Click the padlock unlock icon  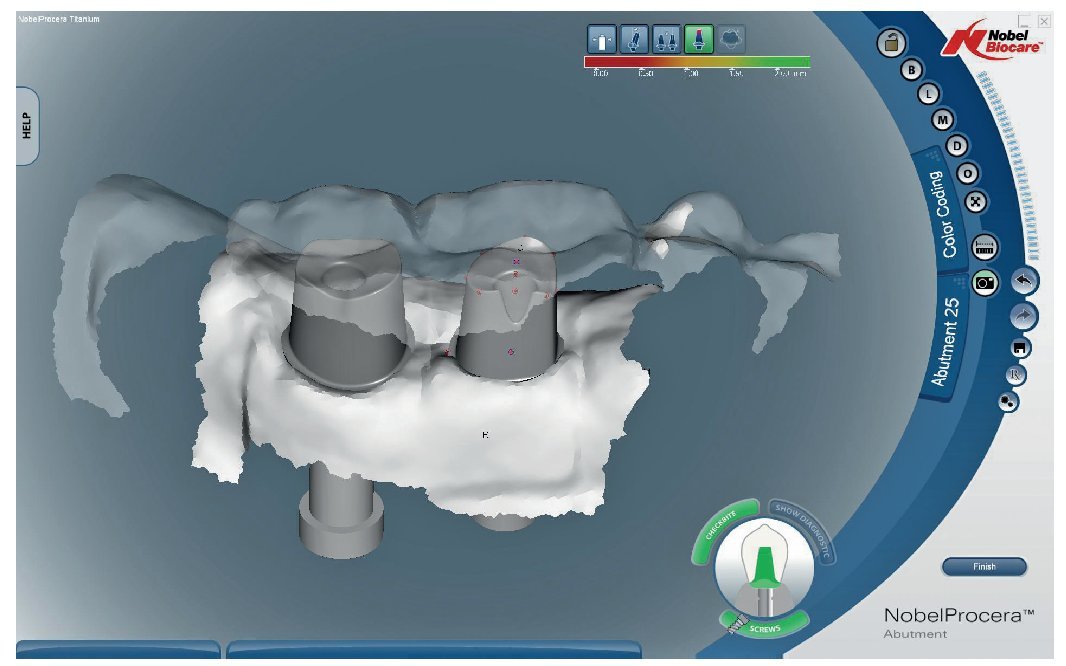pyautogui.click(x=889, y=43)
